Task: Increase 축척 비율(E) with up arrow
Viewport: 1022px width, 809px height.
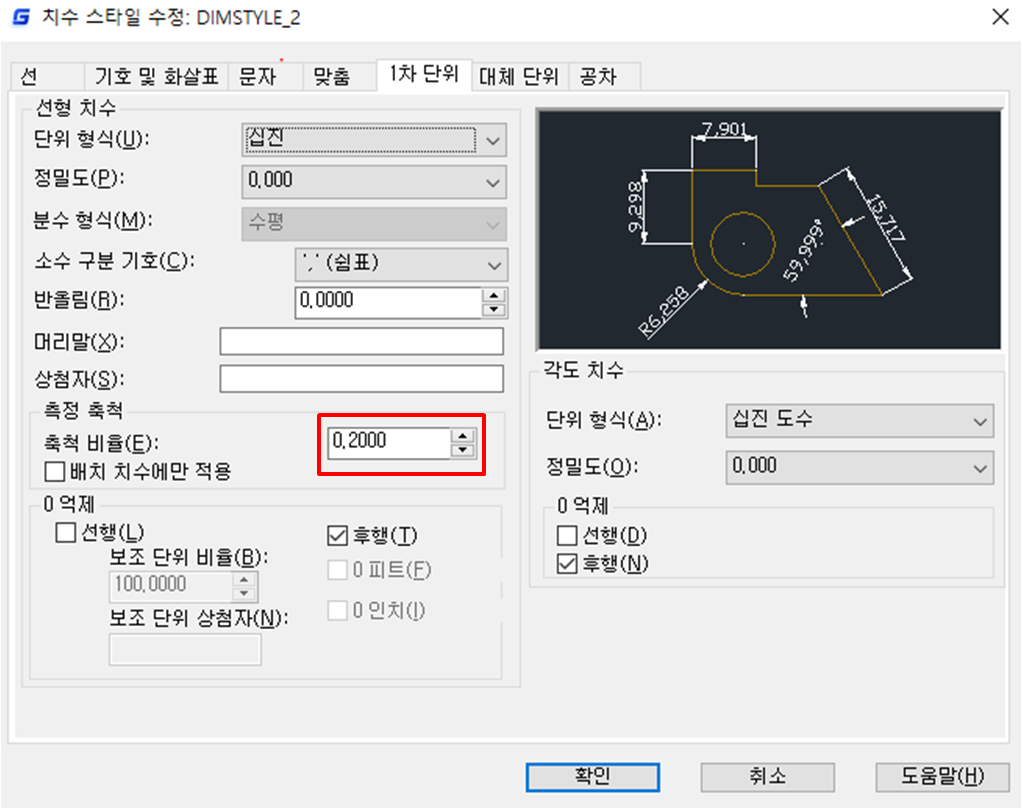Action: point(463,435)
